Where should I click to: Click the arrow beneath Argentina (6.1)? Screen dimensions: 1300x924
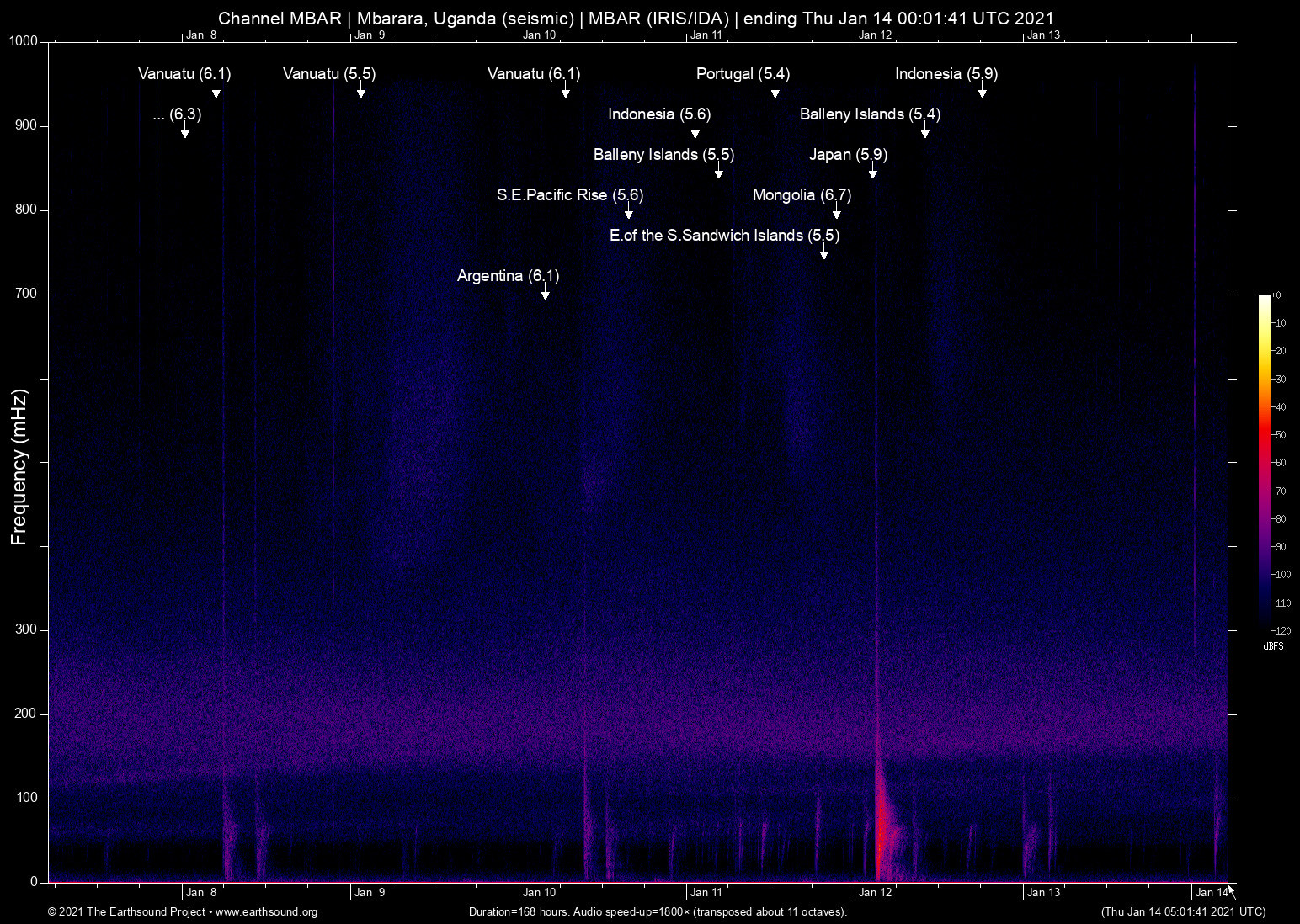(546, 294)
